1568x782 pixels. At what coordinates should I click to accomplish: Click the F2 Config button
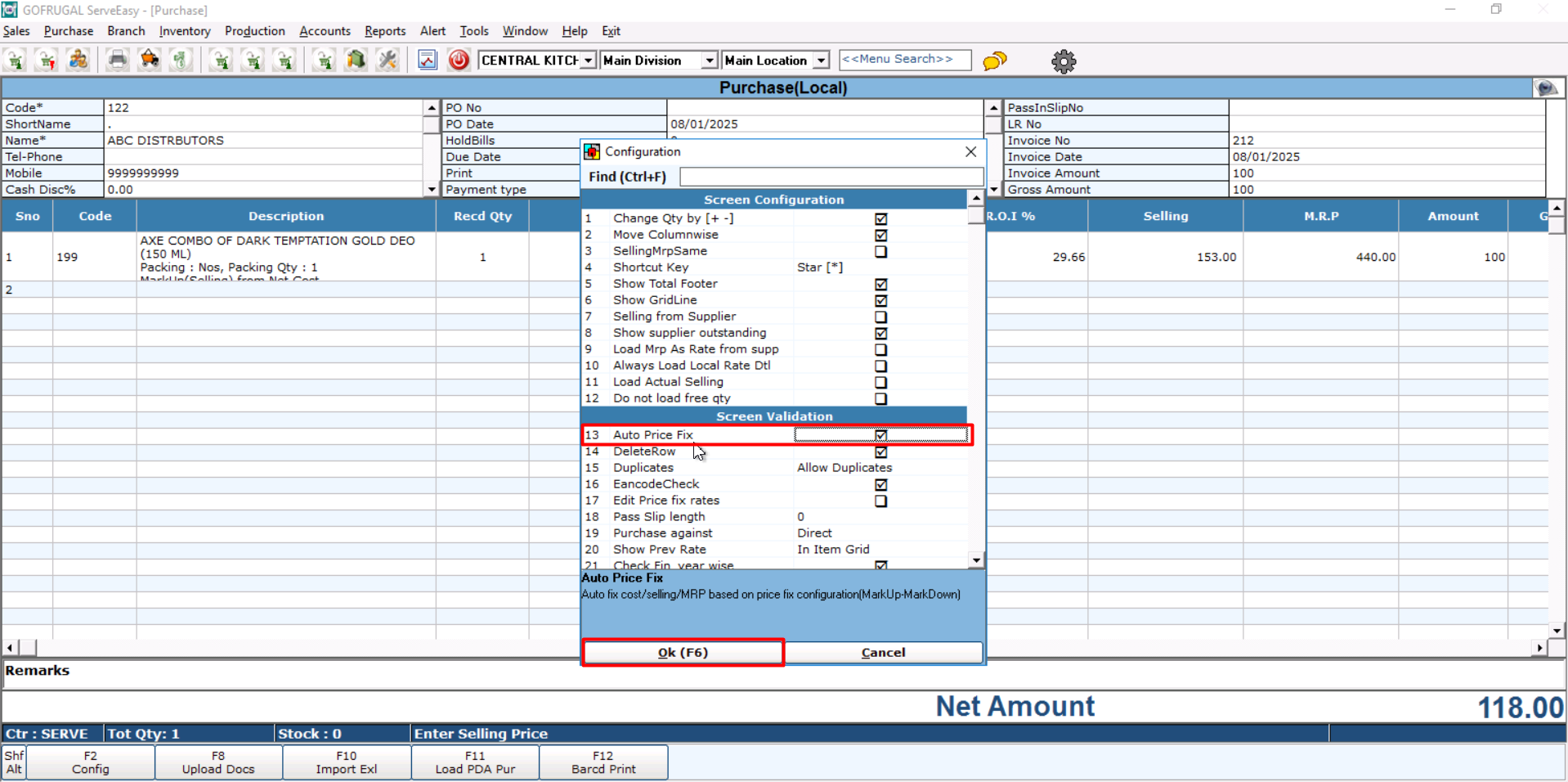coord(90,762)
